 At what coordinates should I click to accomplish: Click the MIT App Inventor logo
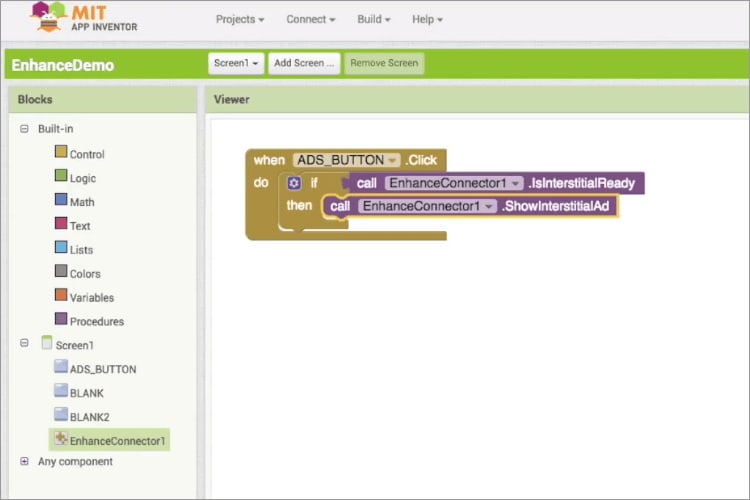tap(84, 17)
